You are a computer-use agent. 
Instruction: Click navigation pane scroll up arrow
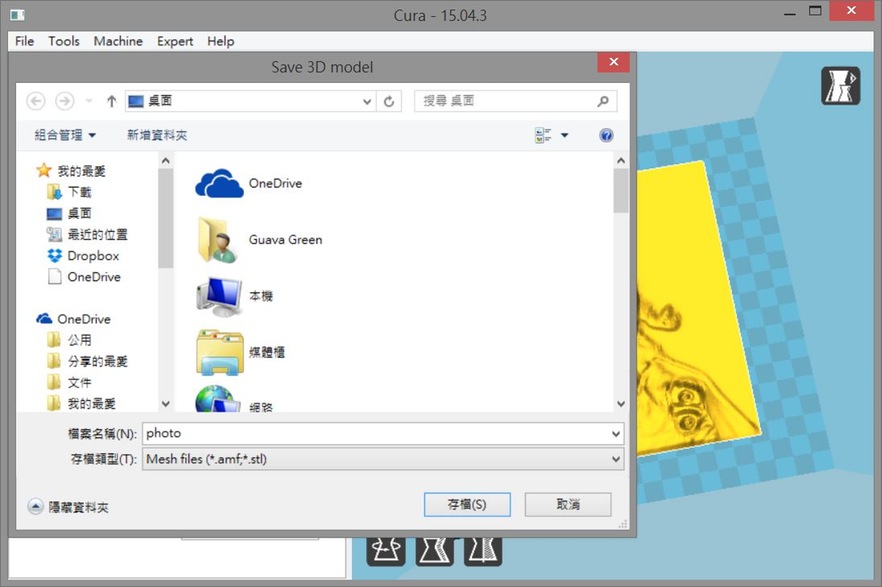(165, 161)
